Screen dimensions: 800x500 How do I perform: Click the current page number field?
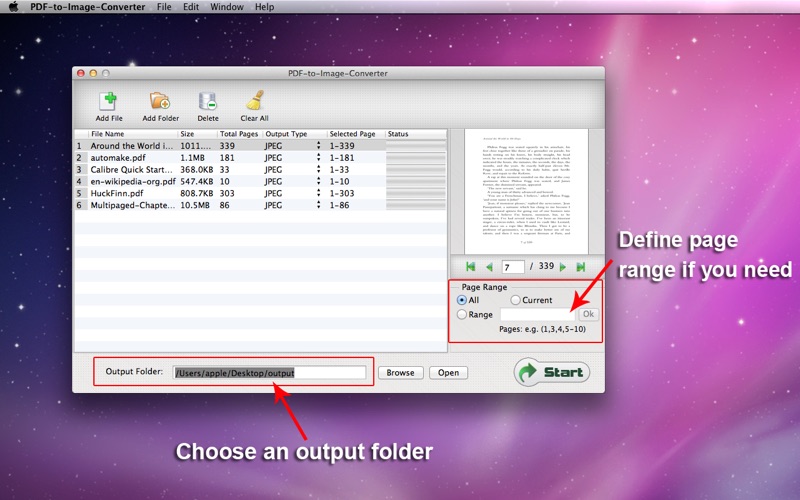tap(513, 267)
